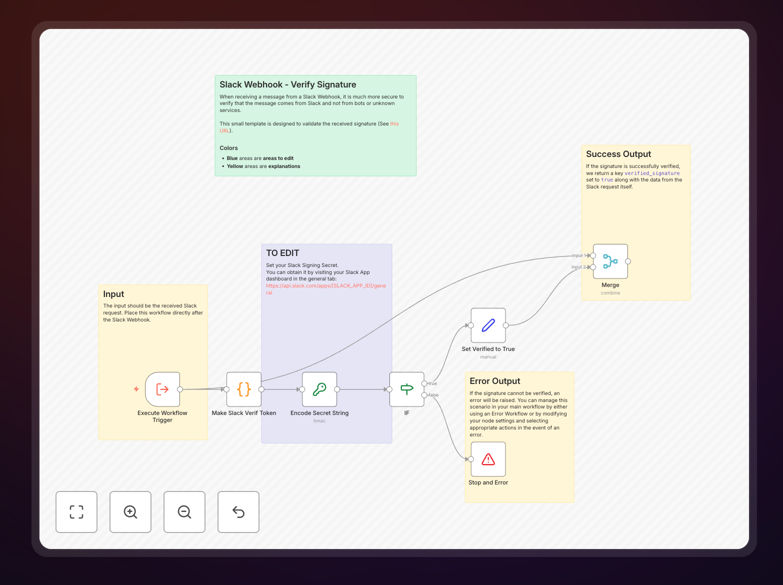This screenshot has width=783, height=585.
Task: Click the Stop and Error input connector
Action: pyautogui.click(x=471, y=459)
